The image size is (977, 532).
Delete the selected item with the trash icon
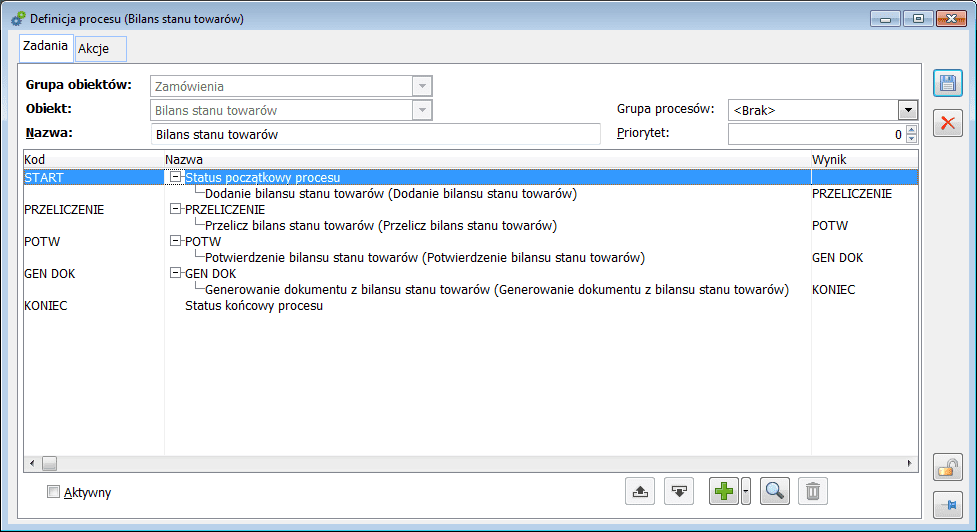click(813, 492)
